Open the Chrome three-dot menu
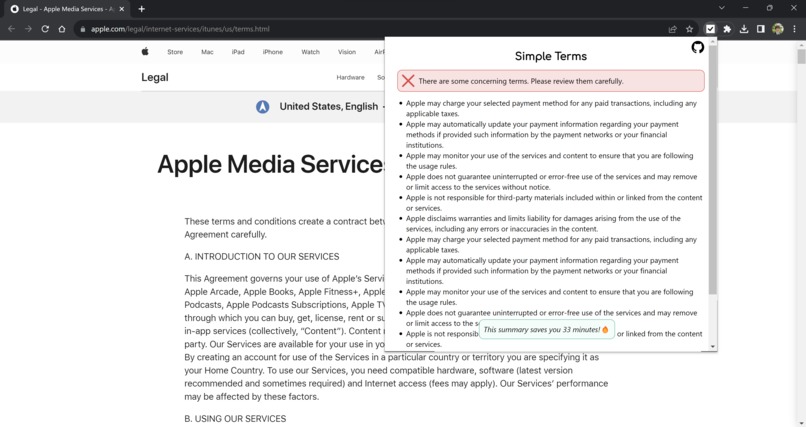Viewport: 806px width, 427px height. tap(795, 29)
